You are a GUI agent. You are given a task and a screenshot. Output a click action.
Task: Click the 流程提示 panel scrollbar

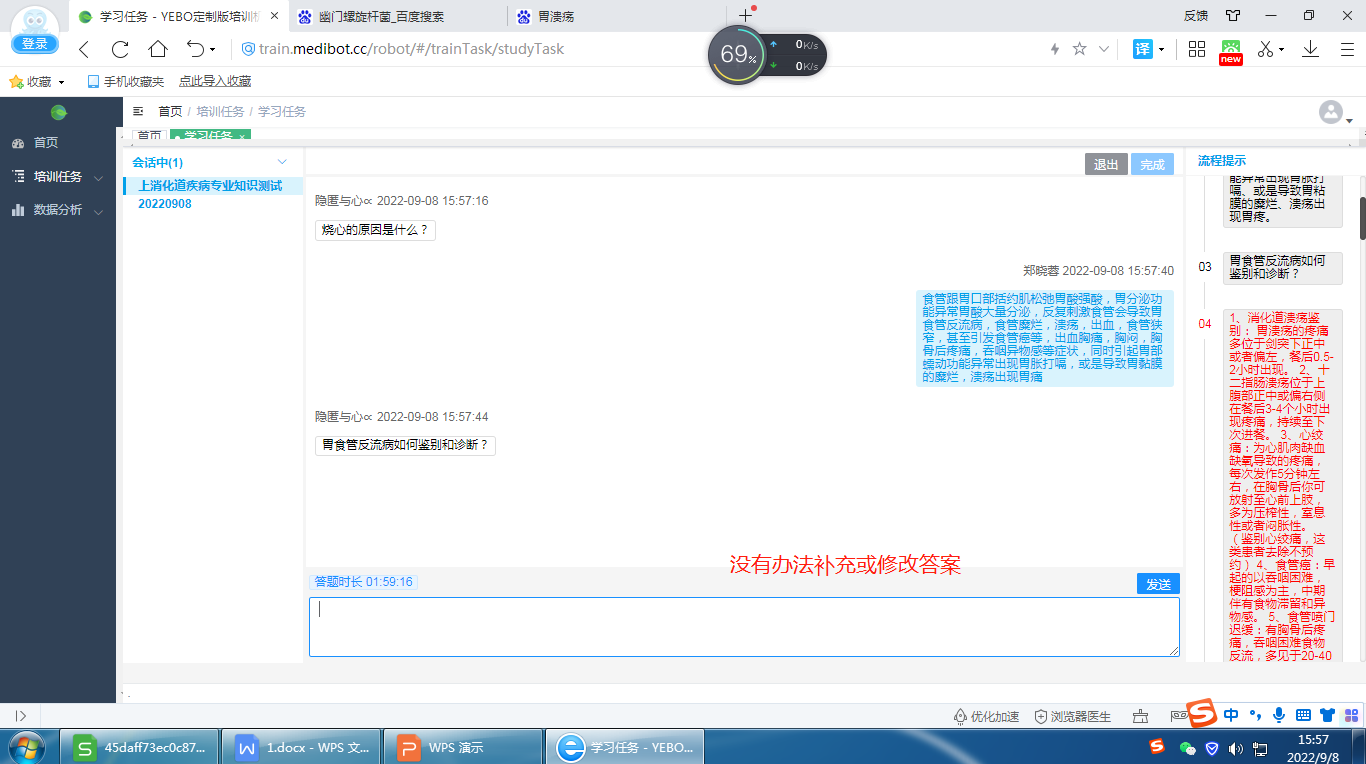[1362, 219]
